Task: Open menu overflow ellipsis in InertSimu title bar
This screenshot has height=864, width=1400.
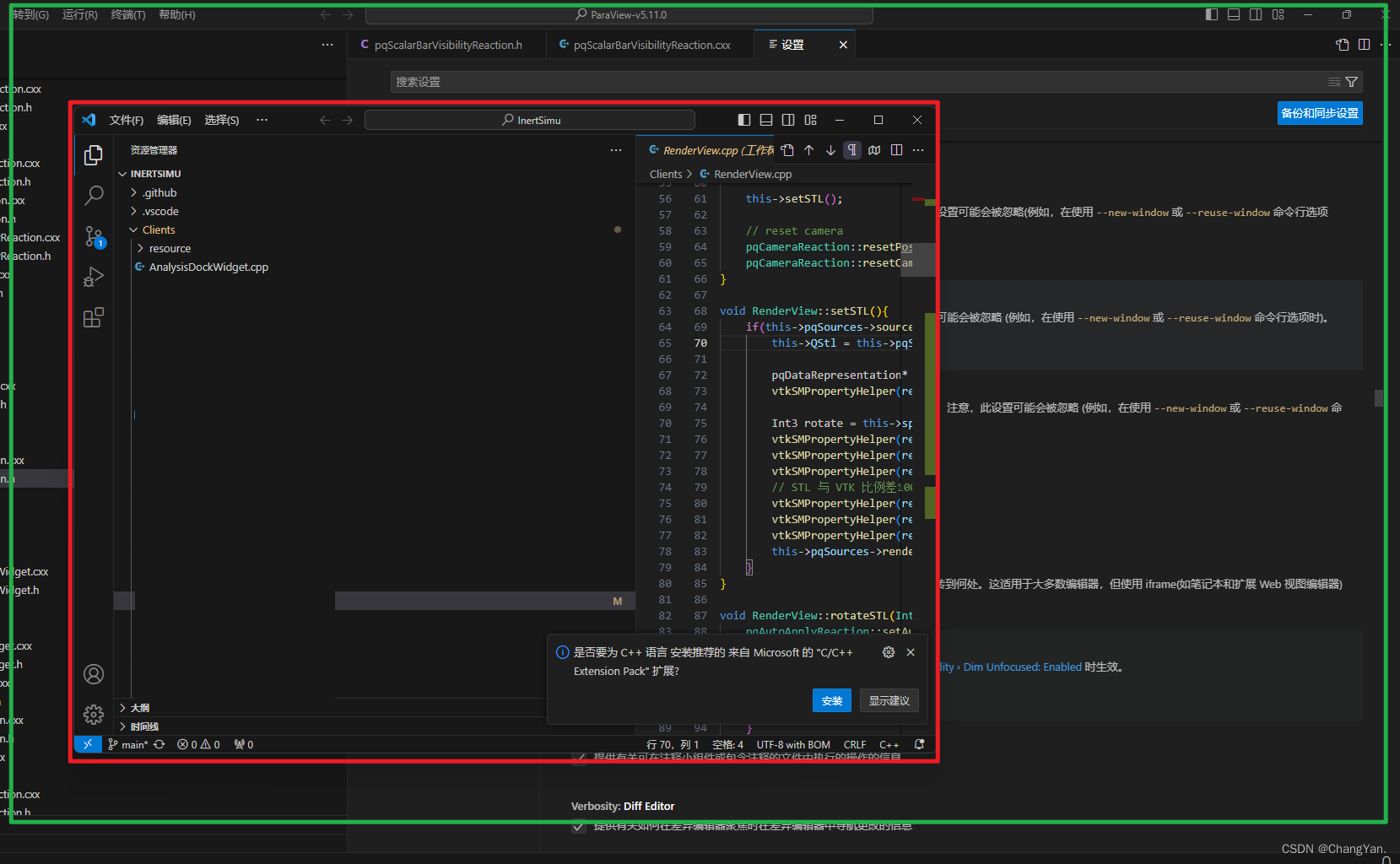Action: (x=262, y=120)
